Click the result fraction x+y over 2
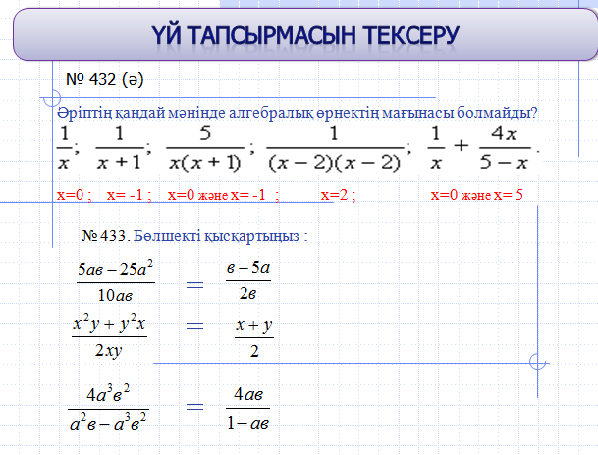The height and width of the screenshot is (455, 598). click(254, 337)
